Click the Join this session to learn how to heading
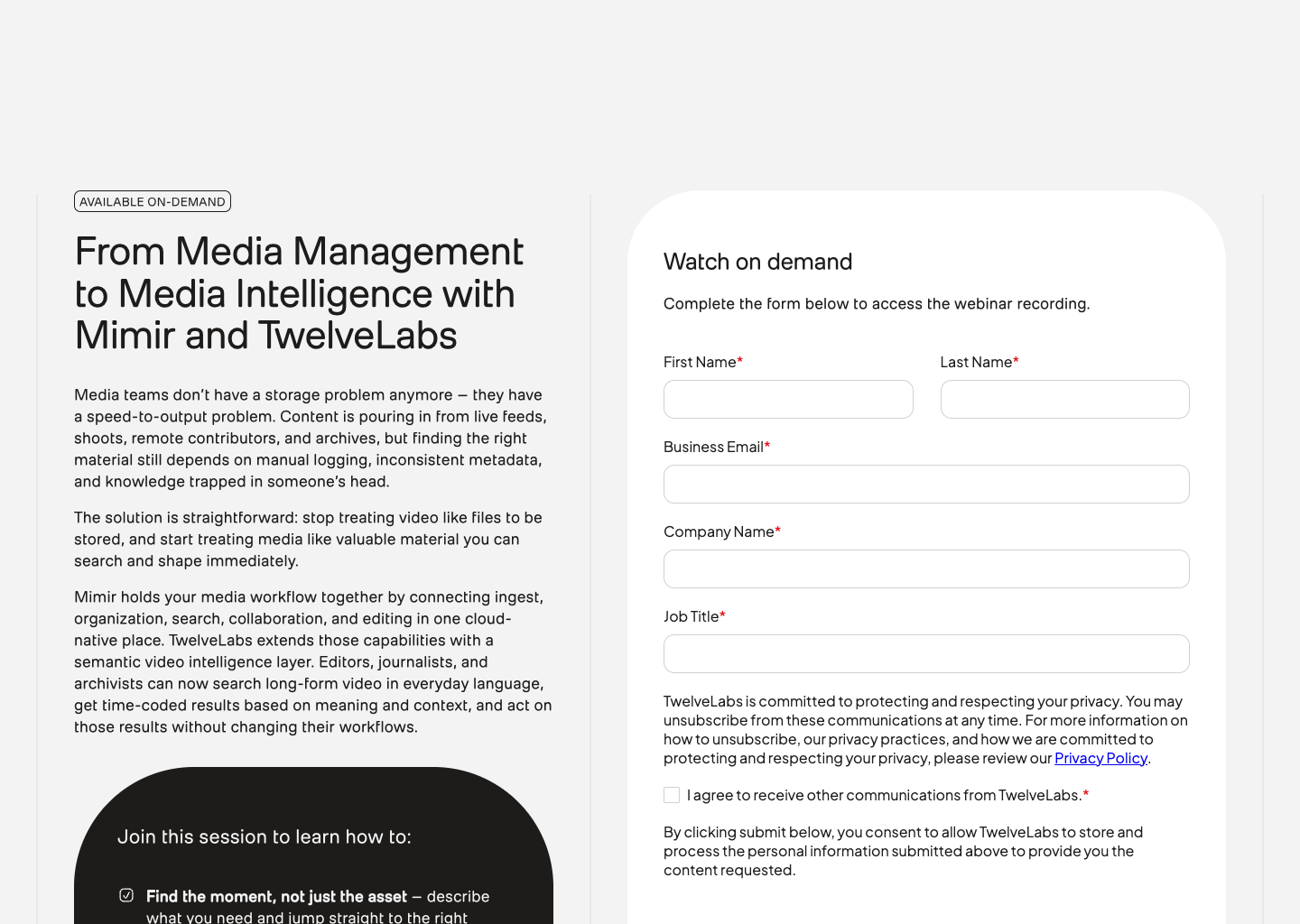The height and width of the screenshot is (924, 1300). coord(265,836)
